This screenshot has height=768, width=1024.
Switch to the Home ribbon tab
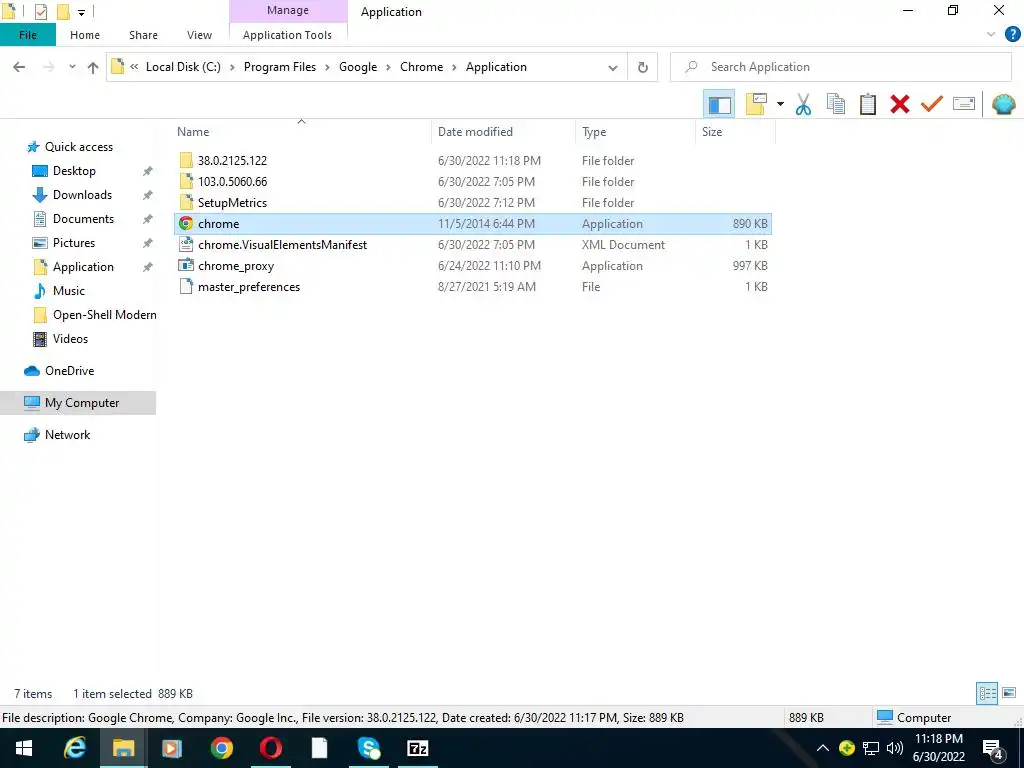pyautogui.click(x=85, y=35)
